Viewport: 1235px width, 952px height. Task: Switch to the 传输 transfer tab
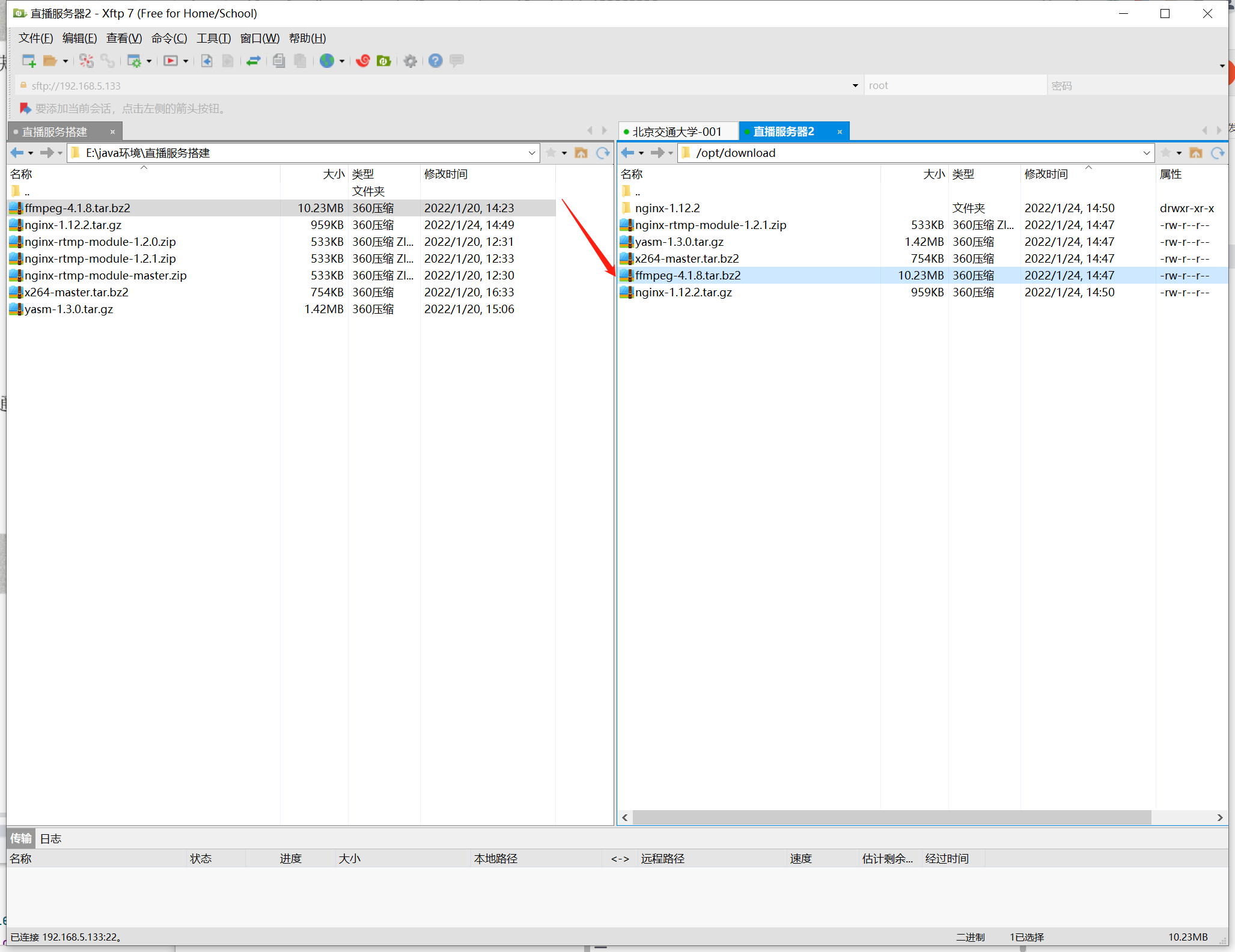coord(21,838)
